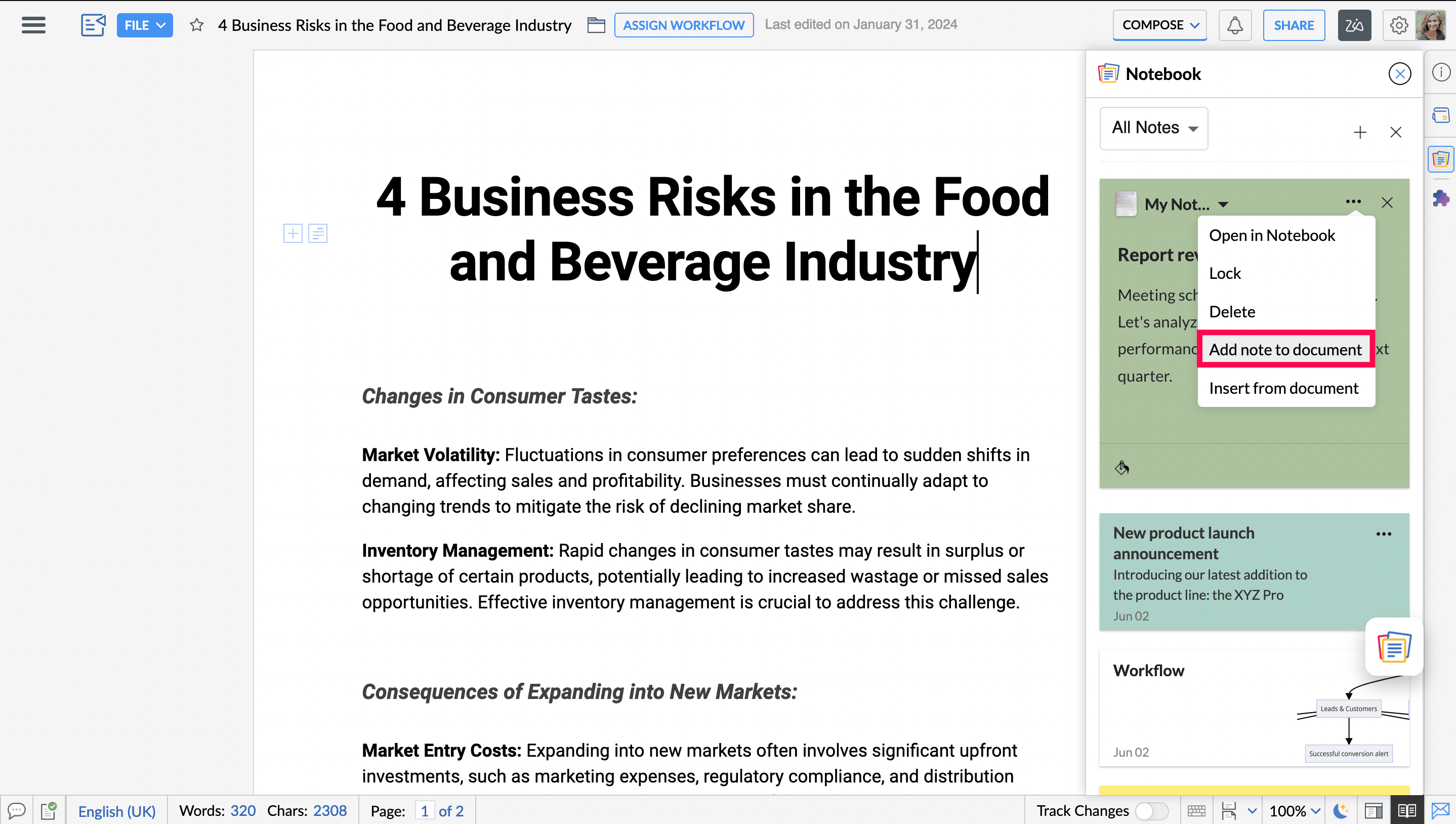Select Add note to document
This screenshot has height=824, width=1456.
[1285, 350]
